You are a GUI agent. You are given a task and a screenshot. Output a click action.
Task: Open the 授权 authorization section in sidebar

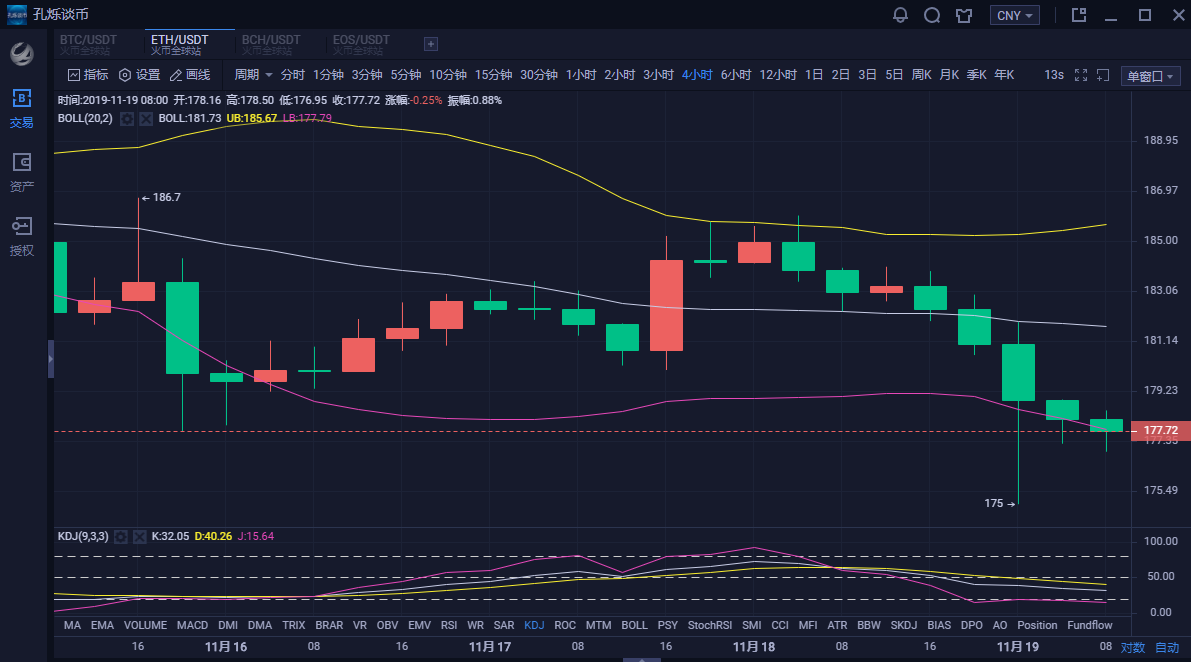[x=21, y=237]
